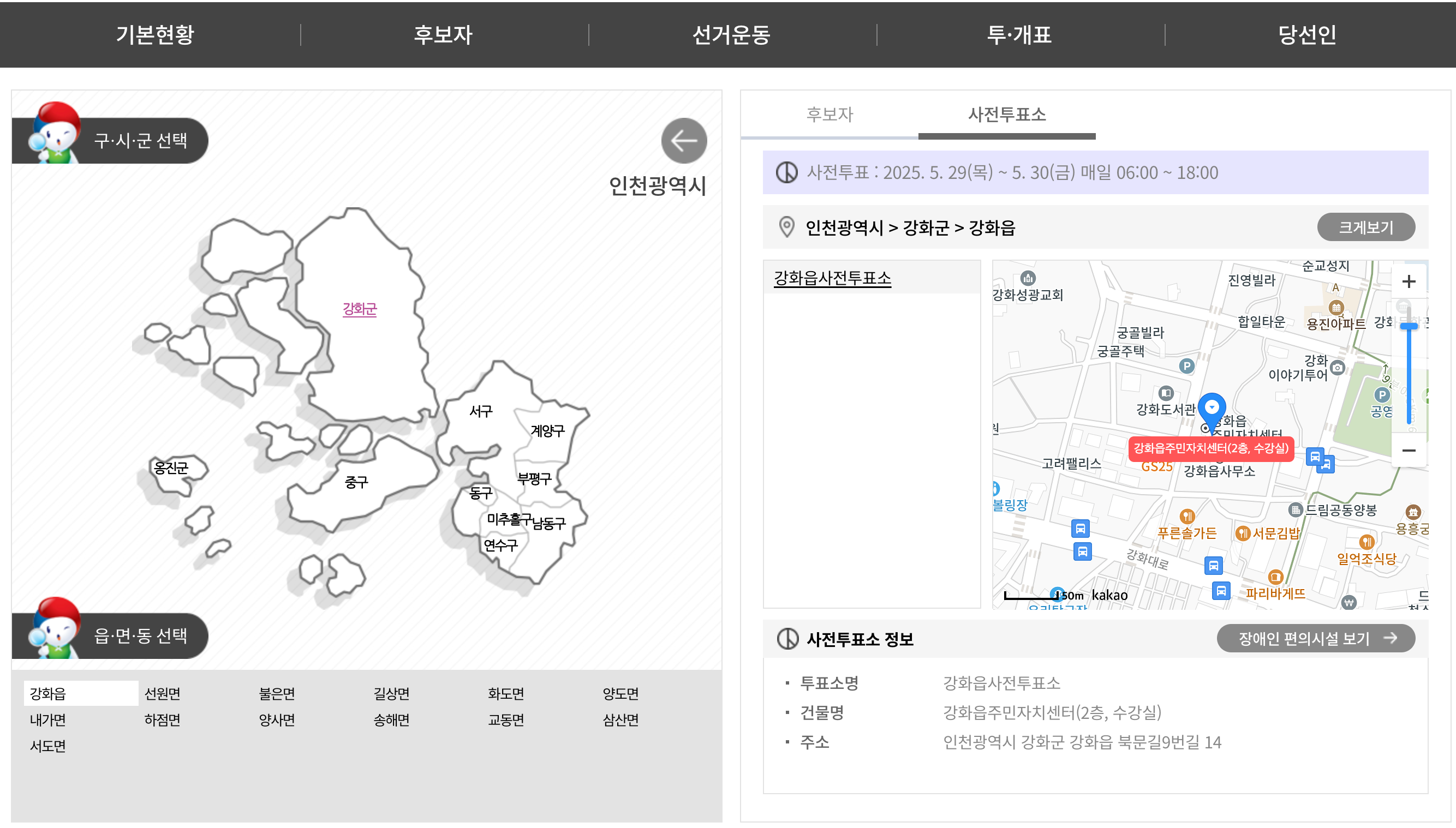Click the kakao logo on the map
Image resolution: width=1456 pixels, height=828 pixels.
click(x=1109, y=596)
